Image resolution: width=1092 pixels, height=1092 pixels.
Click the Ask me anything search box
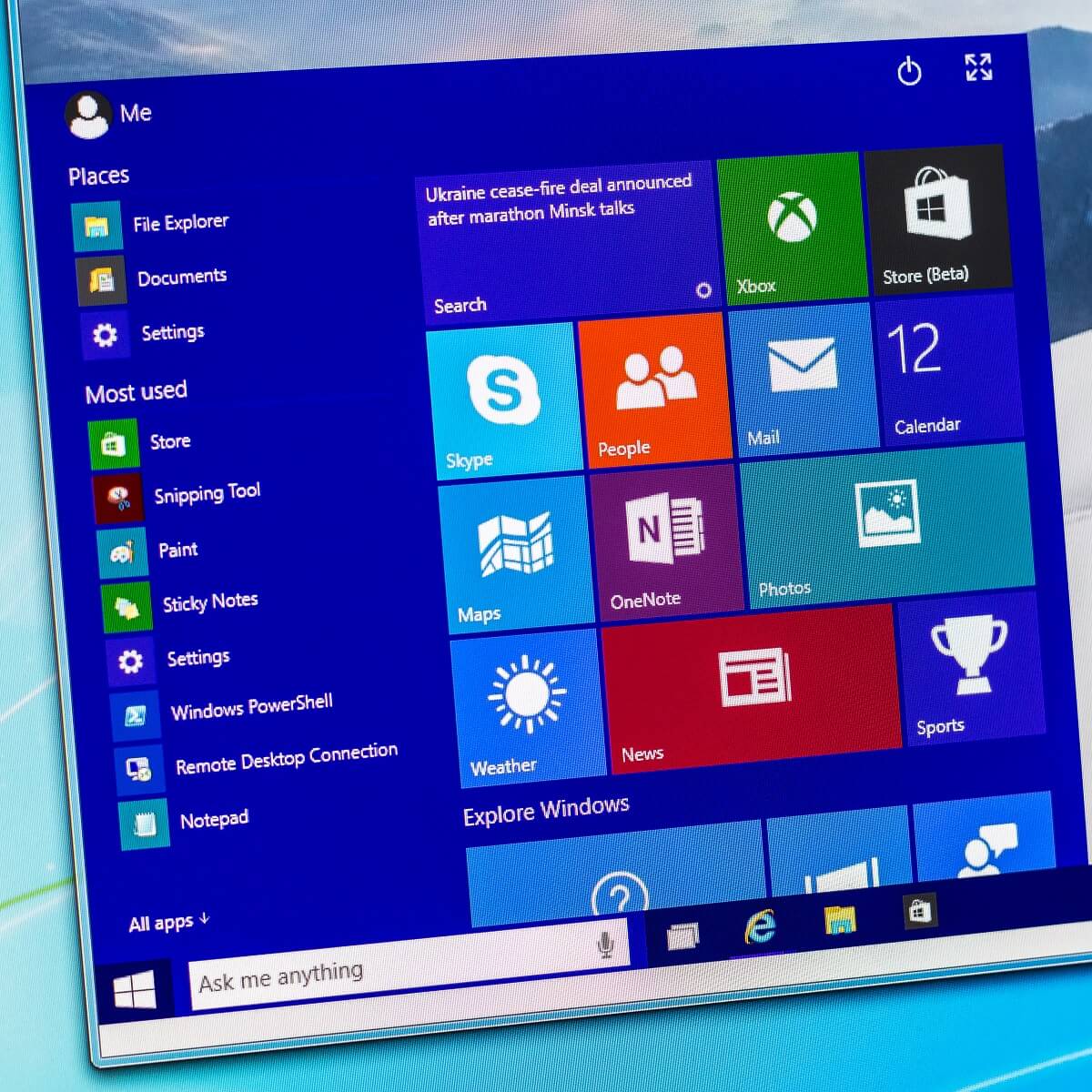pos(409,966)
